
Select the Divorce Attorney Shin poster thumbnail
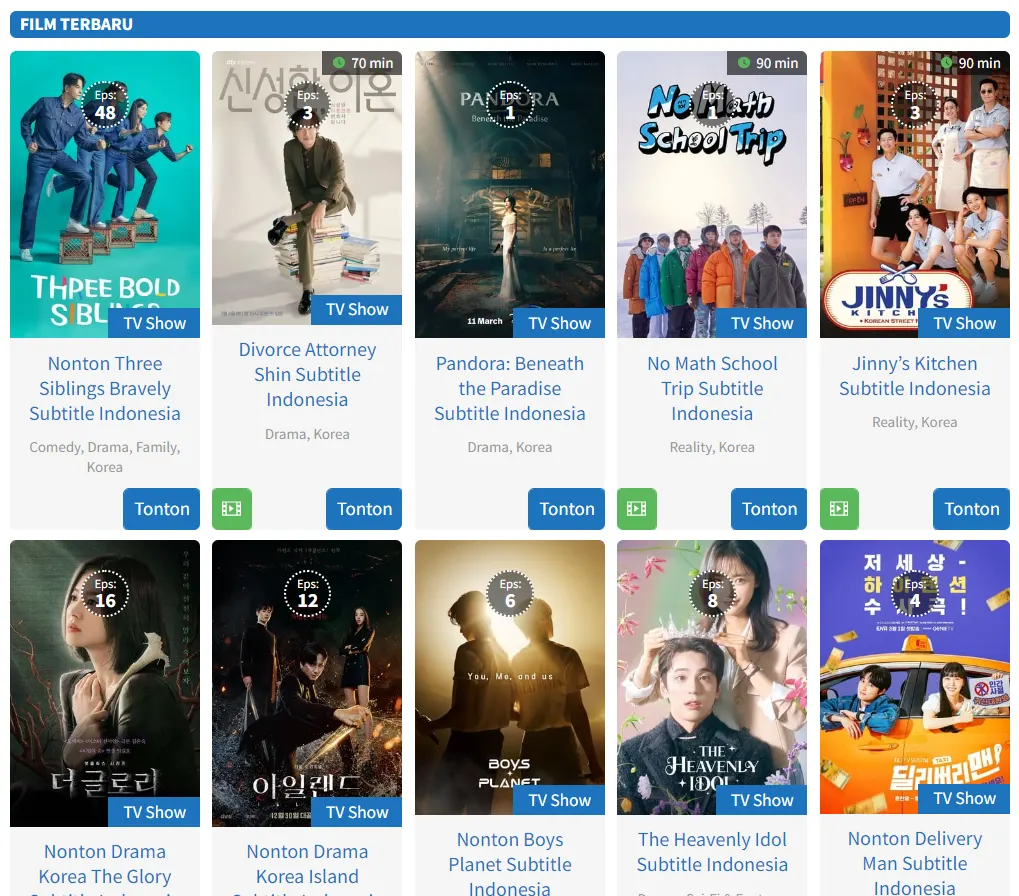tap(307, 188)
